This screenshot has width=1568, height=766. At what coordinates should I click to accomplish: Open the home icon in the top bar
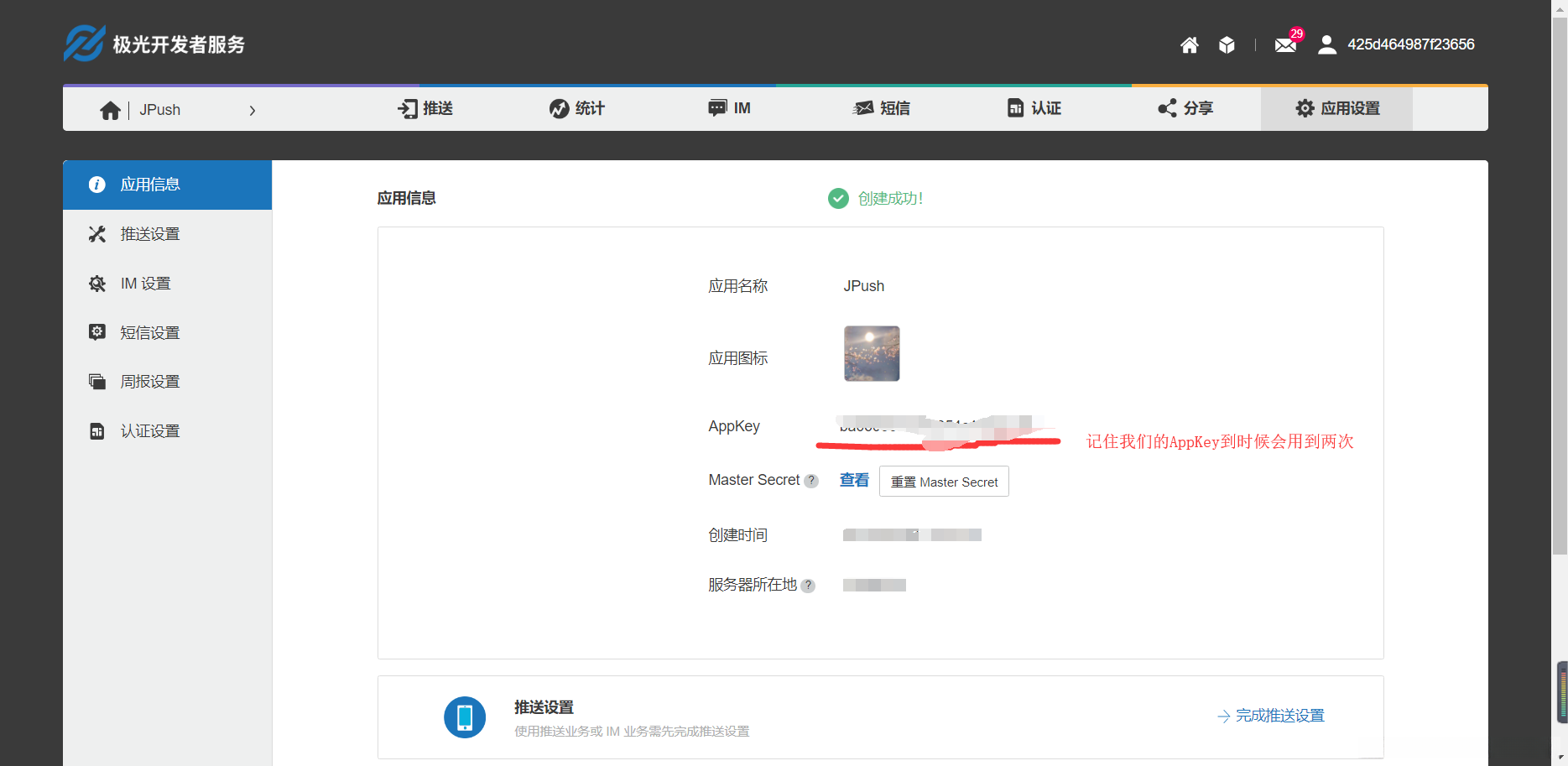(x=1189, y=44)
